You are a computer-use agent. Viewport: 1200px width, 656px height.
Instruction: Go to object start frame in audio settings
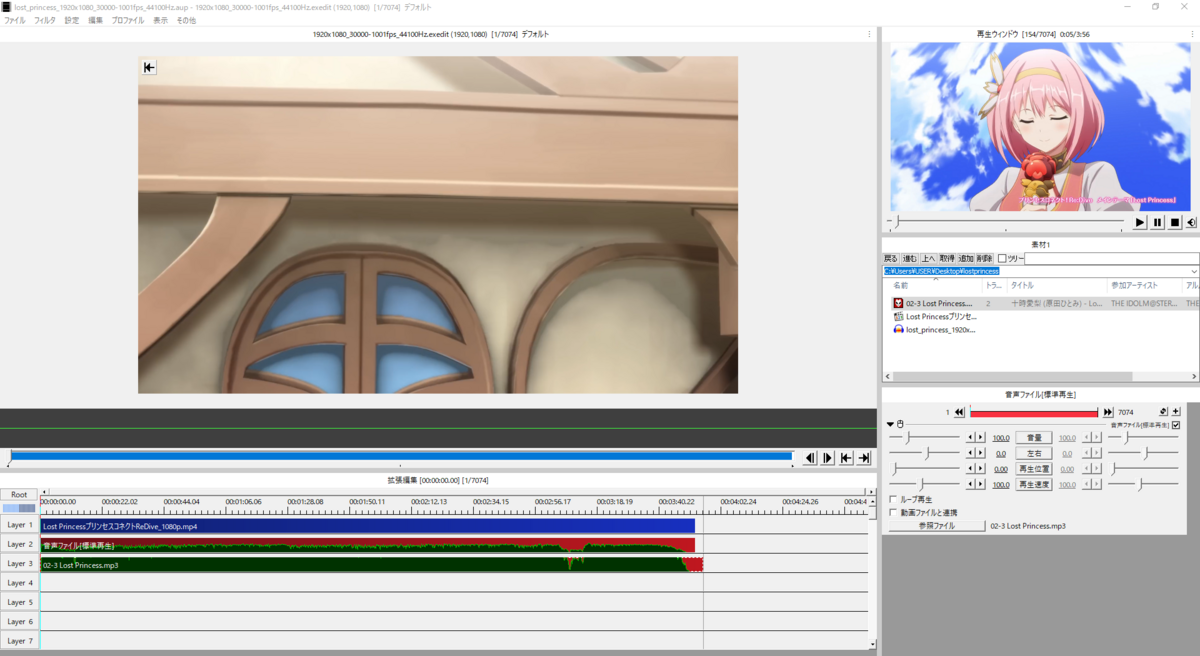click(960, 412)
